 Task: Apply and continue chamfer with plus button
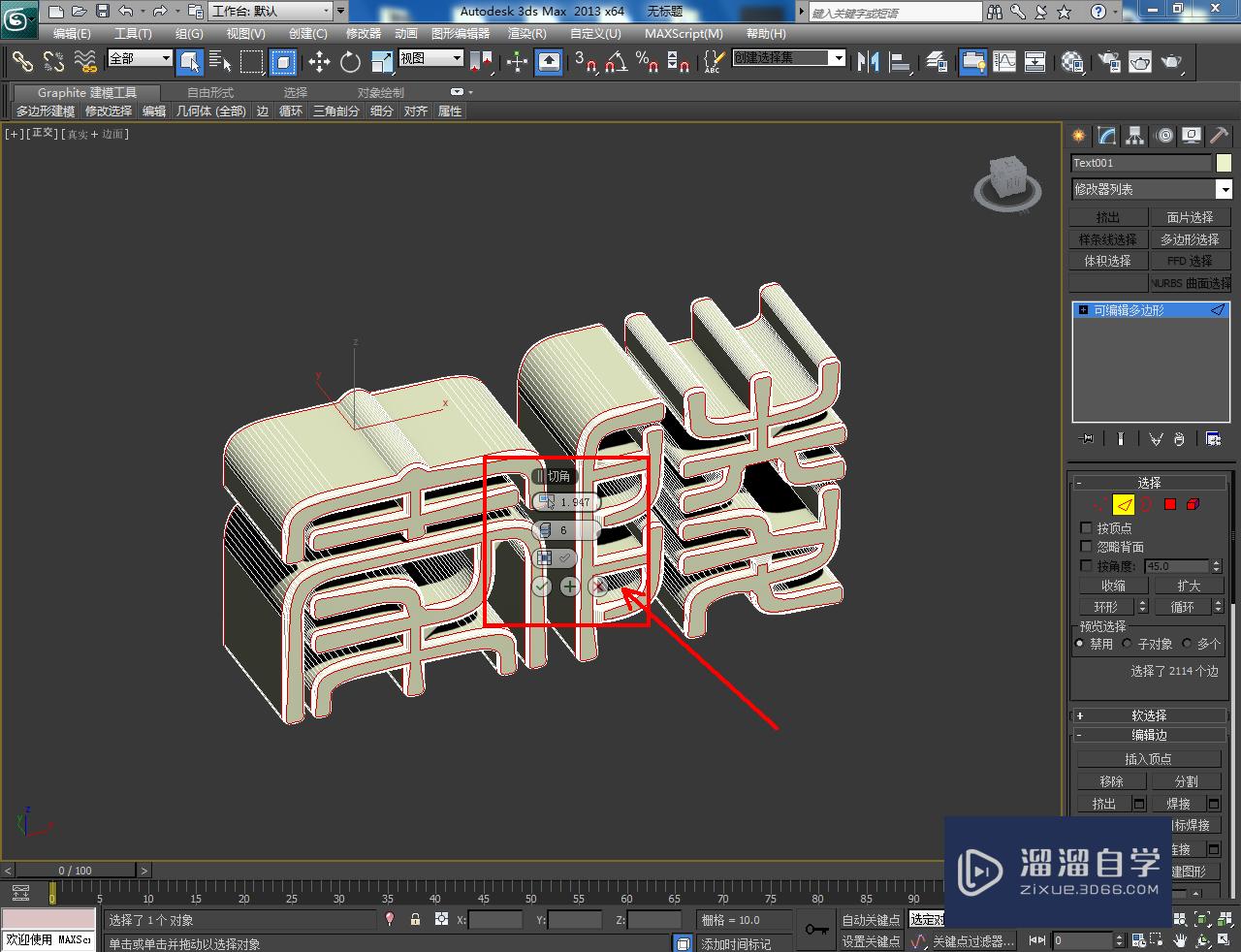tap(570, 586)
